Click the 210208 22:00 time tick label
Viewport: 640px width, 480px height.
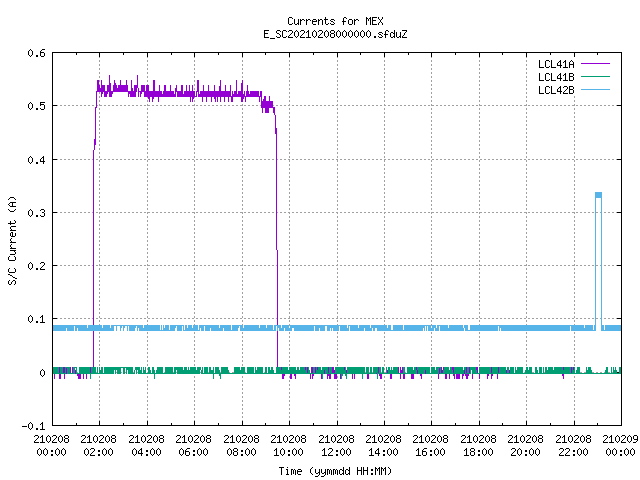tap(573, 446)
